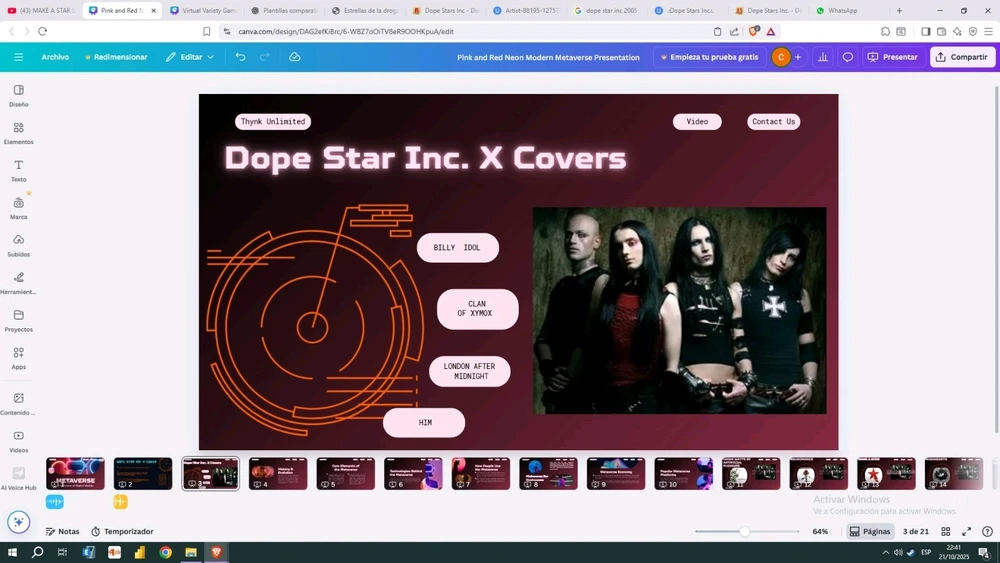The image size is (1000, 563).
Task: Toggle the Páginas thumbnail strip
Action: [870, 532]
